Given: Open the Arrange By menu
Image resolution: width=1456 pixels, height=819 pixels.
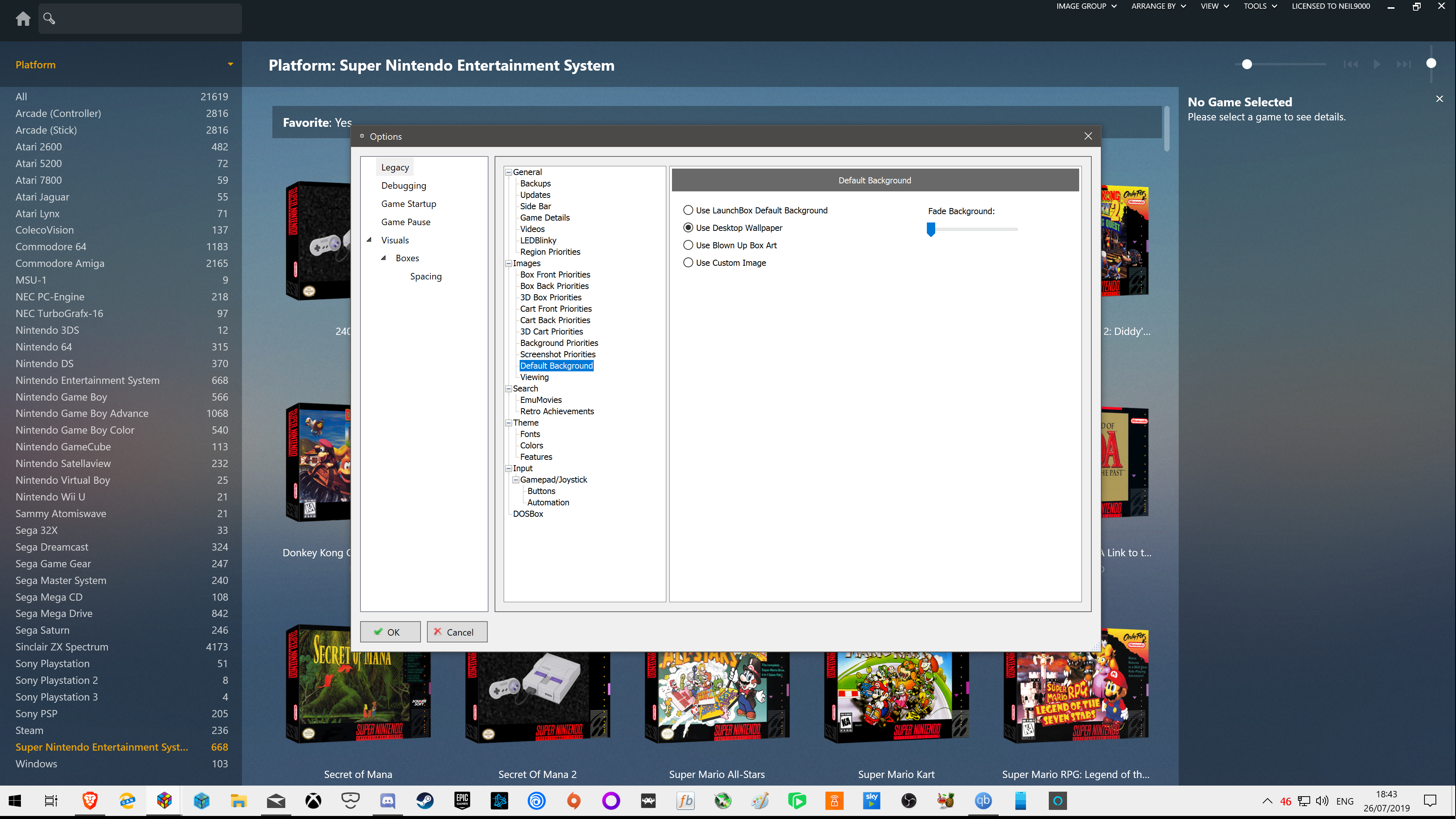Looking at the screenshot, I should click(1158, 6).
